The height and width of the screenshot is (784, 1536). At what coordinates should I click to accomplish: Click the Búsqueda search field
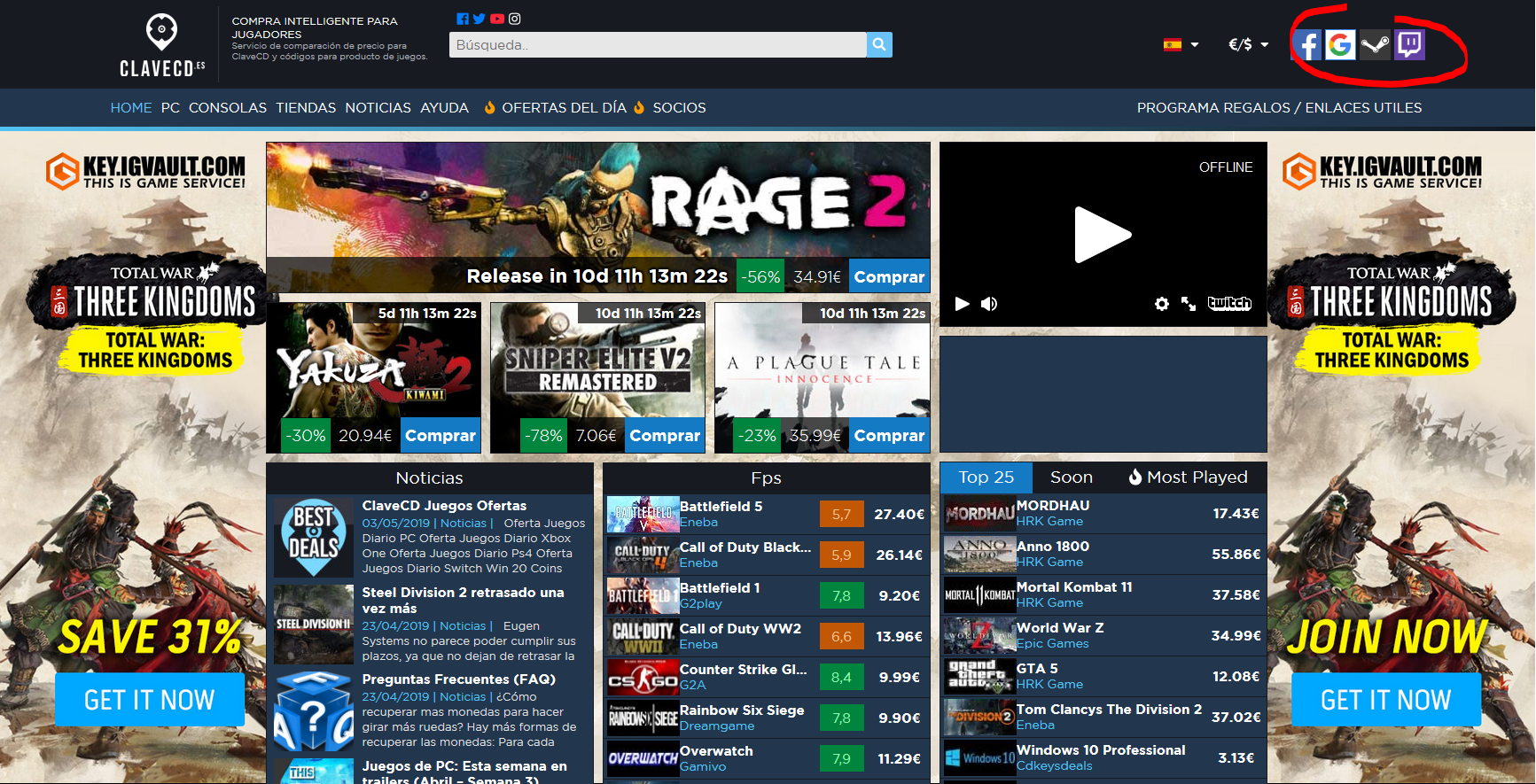pos(657,44)
